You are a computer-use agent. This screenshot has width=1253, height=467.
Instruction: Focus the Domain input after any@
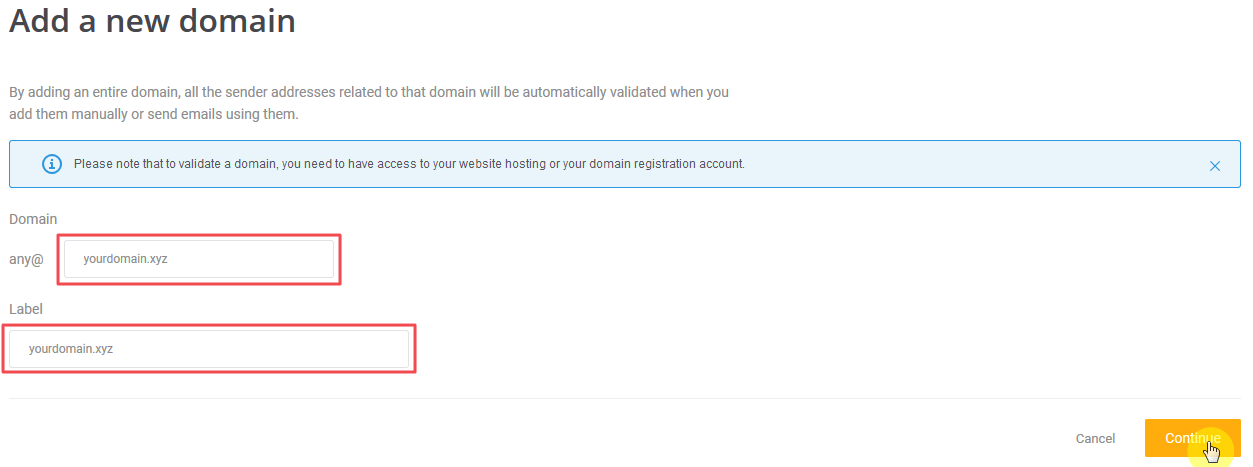tap(199, 259)
